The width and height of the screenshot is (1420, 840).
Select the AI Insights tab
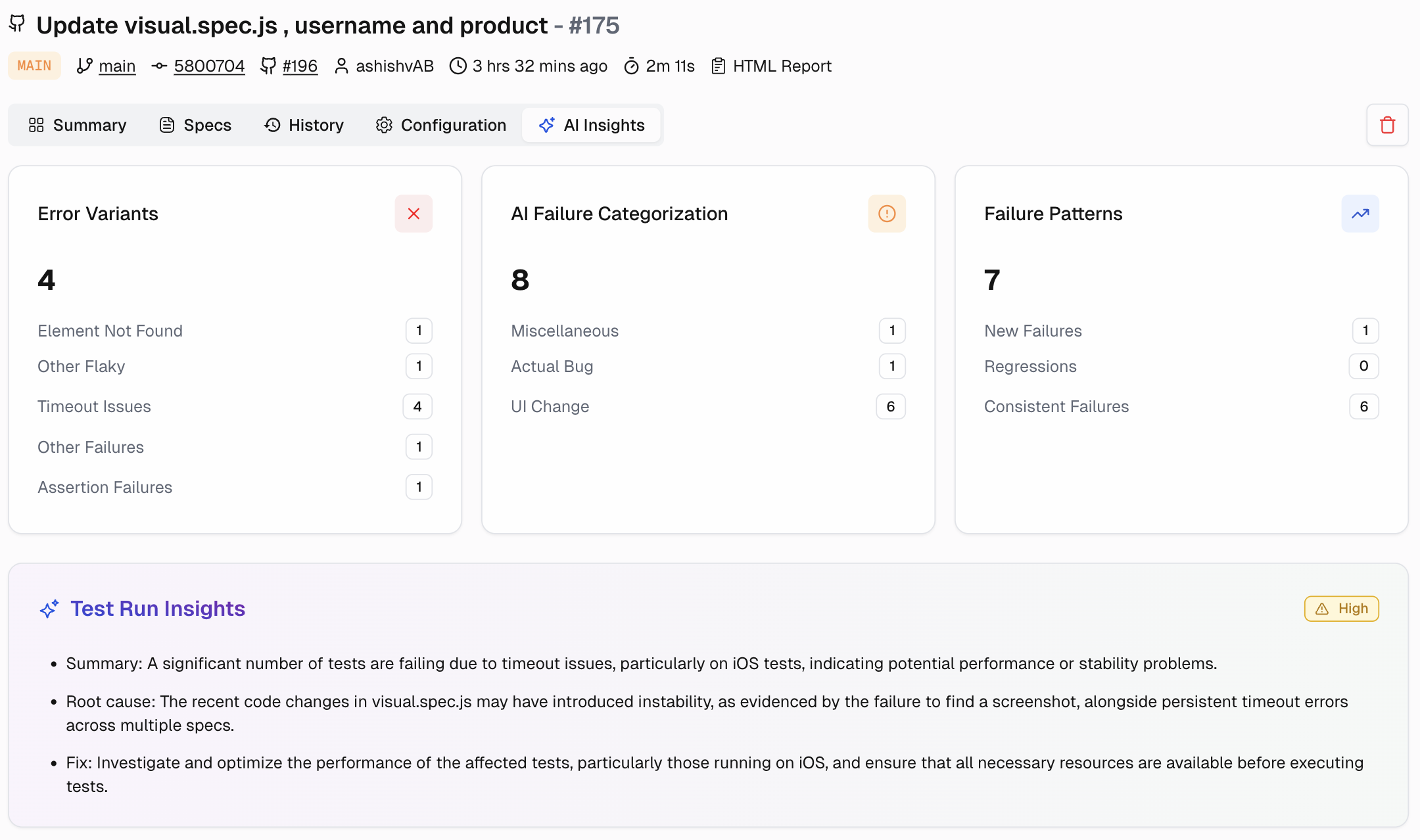[x=591, y=125]
